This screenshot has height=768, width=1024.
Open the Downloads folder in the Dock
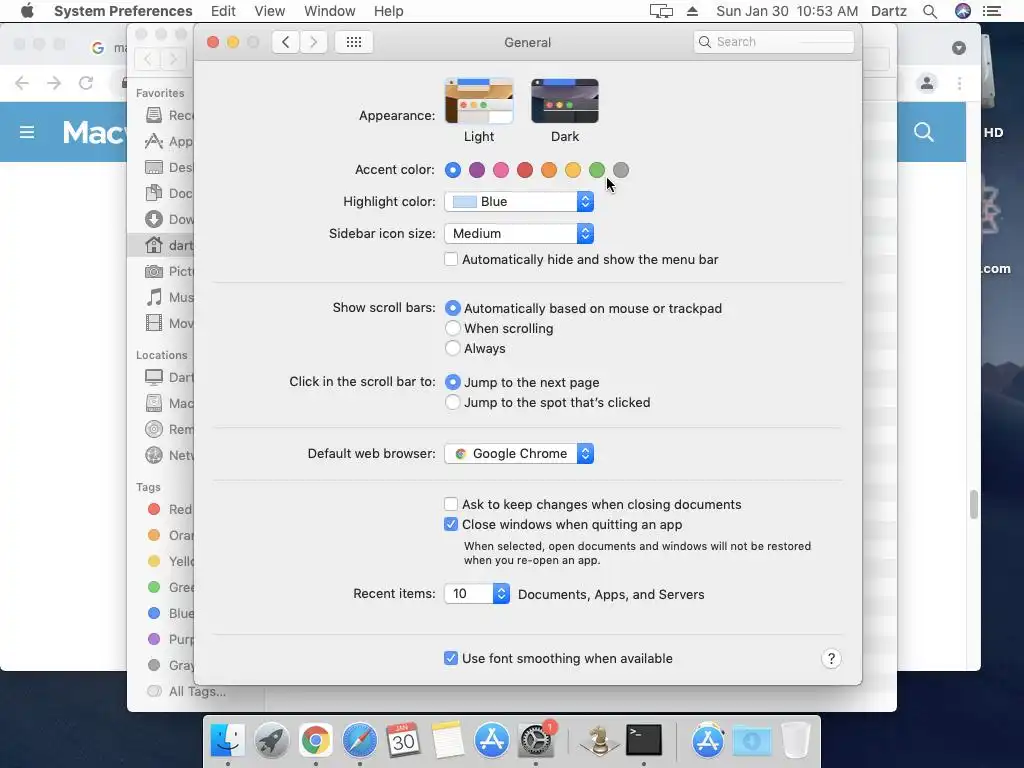752,740
